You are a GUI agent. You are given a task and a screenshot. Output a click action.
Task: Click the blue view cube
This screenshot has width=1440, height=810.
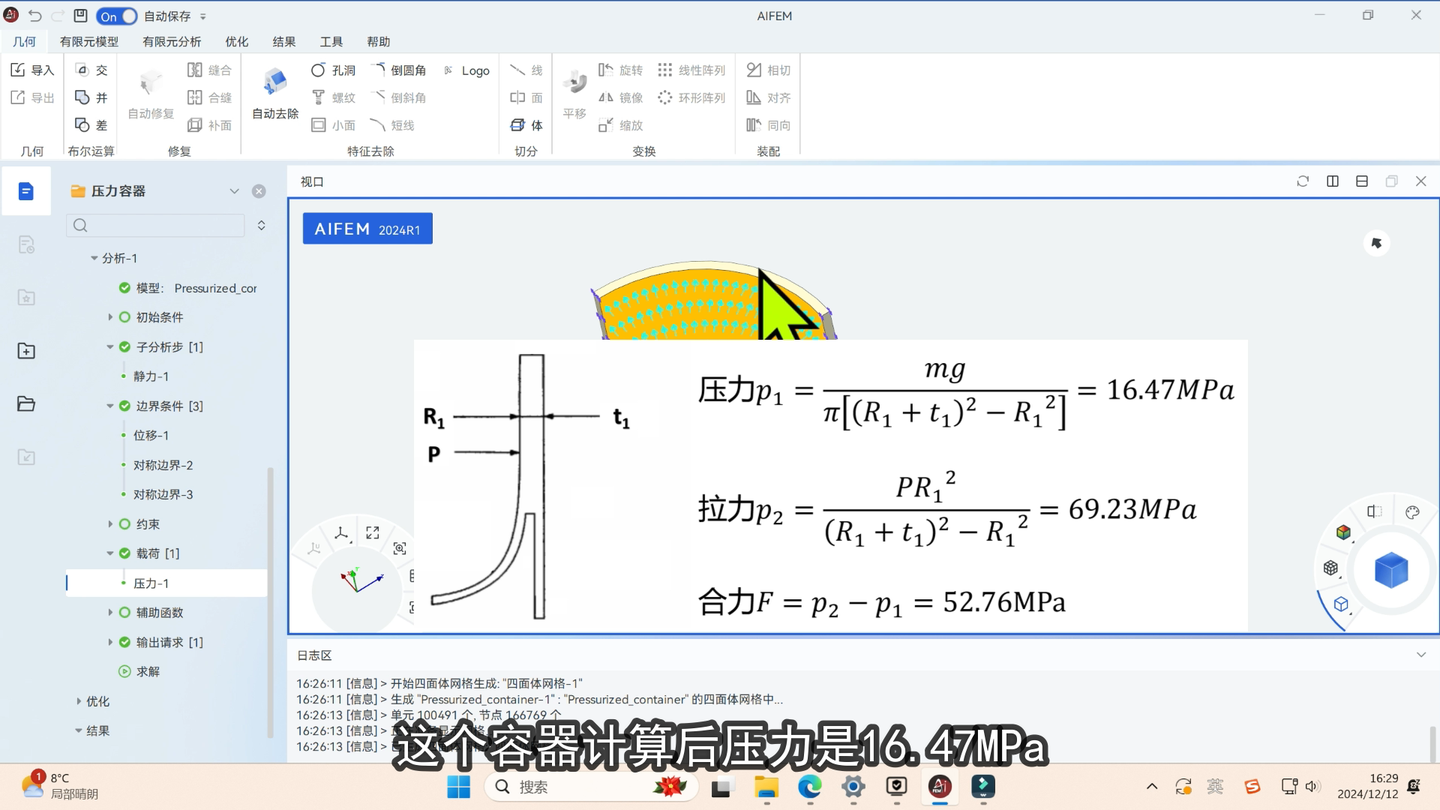click(1391, 571)
